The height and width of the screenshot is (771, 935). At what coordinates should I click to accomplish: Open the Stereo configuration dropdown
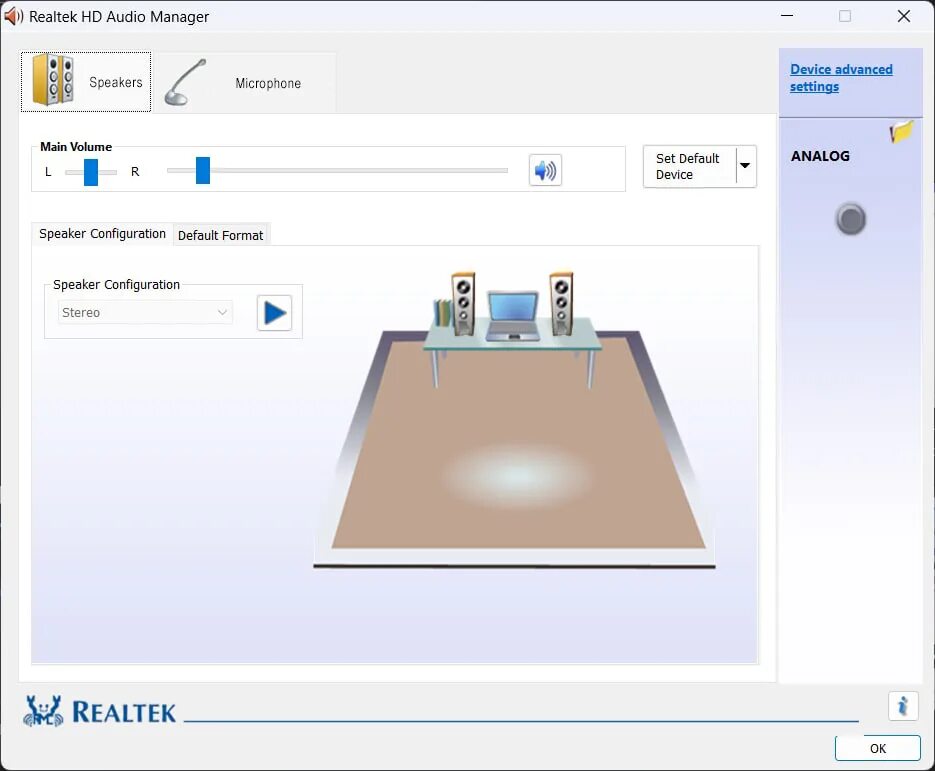tap(144, 312)
